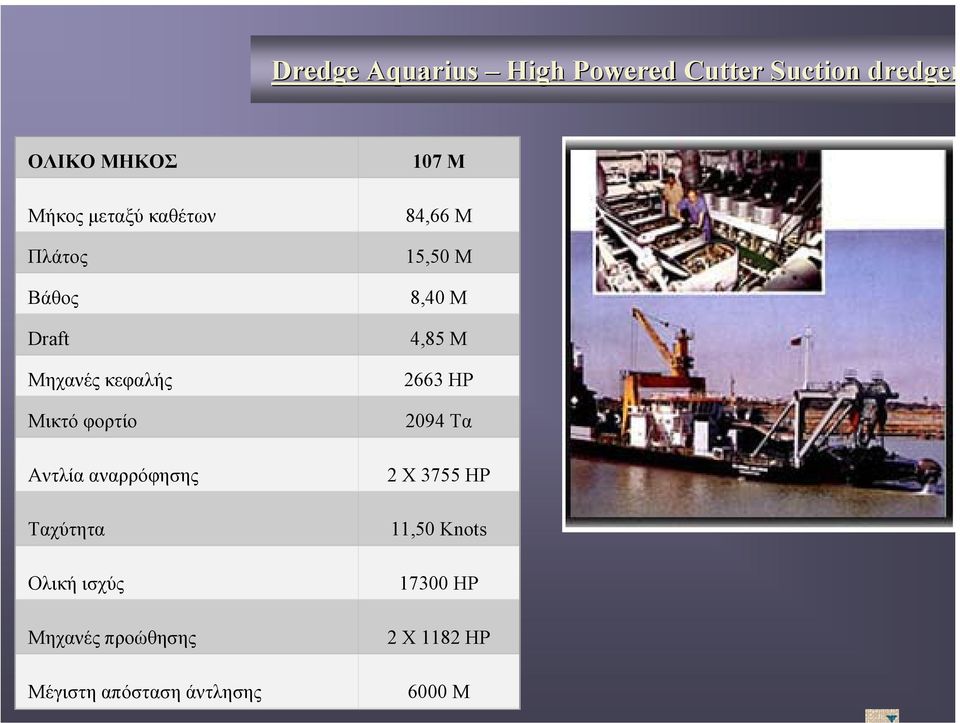Screen dimensions: 960x723
Task: Select the 'Μήκος μεταξύ καθέτων' row label
Action: pos(122,215)
